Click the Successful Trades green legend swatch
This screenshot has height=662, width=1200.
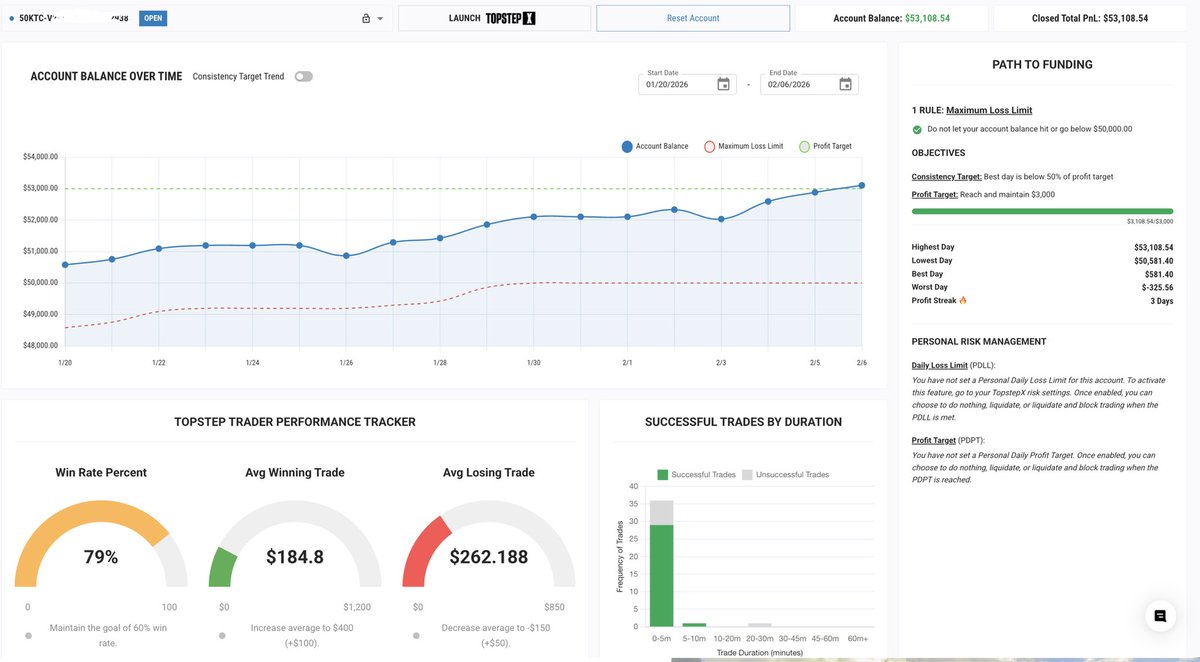click(662, 474)
